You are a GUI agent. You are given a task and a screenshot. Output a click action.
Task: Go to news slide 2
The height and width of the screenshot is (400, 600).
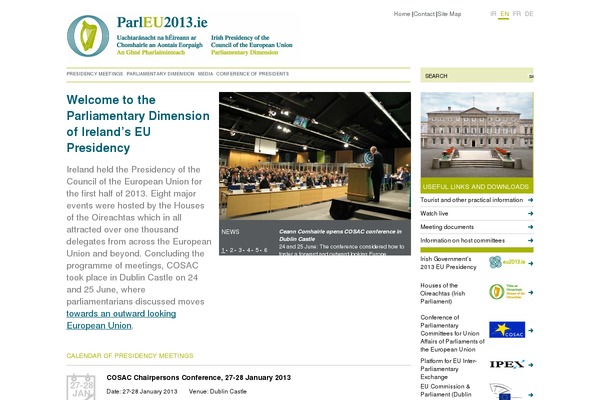click(x=232, y=250)
